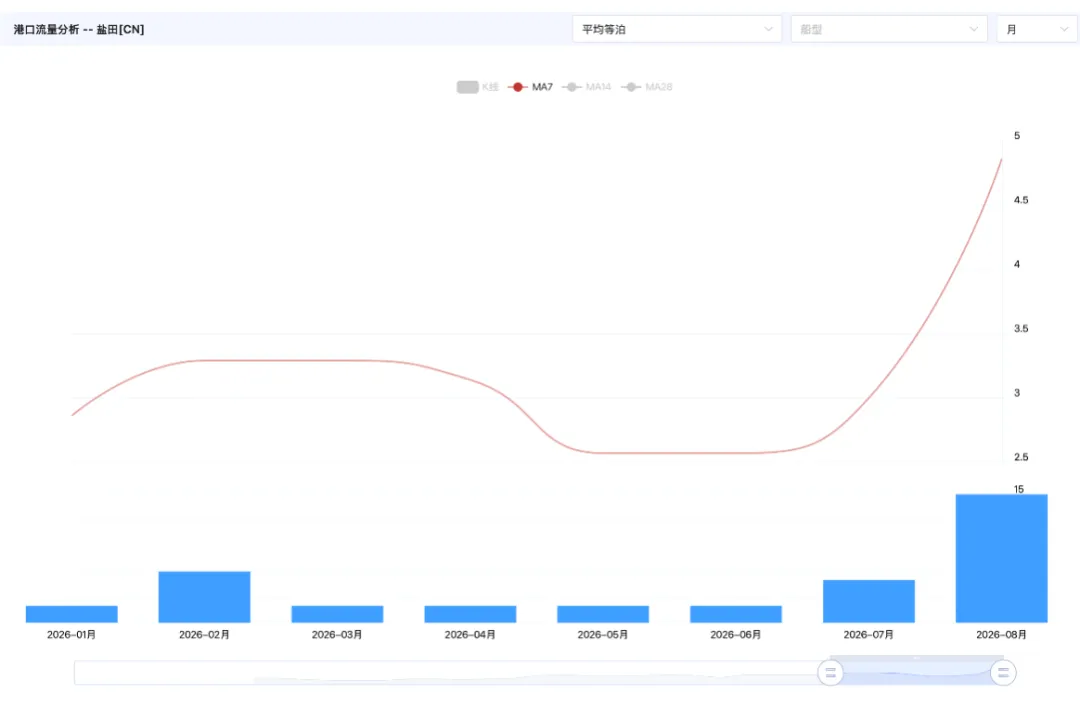
Task: Click the 2026-07月 volume bar
Action: (x=869, y=601)
